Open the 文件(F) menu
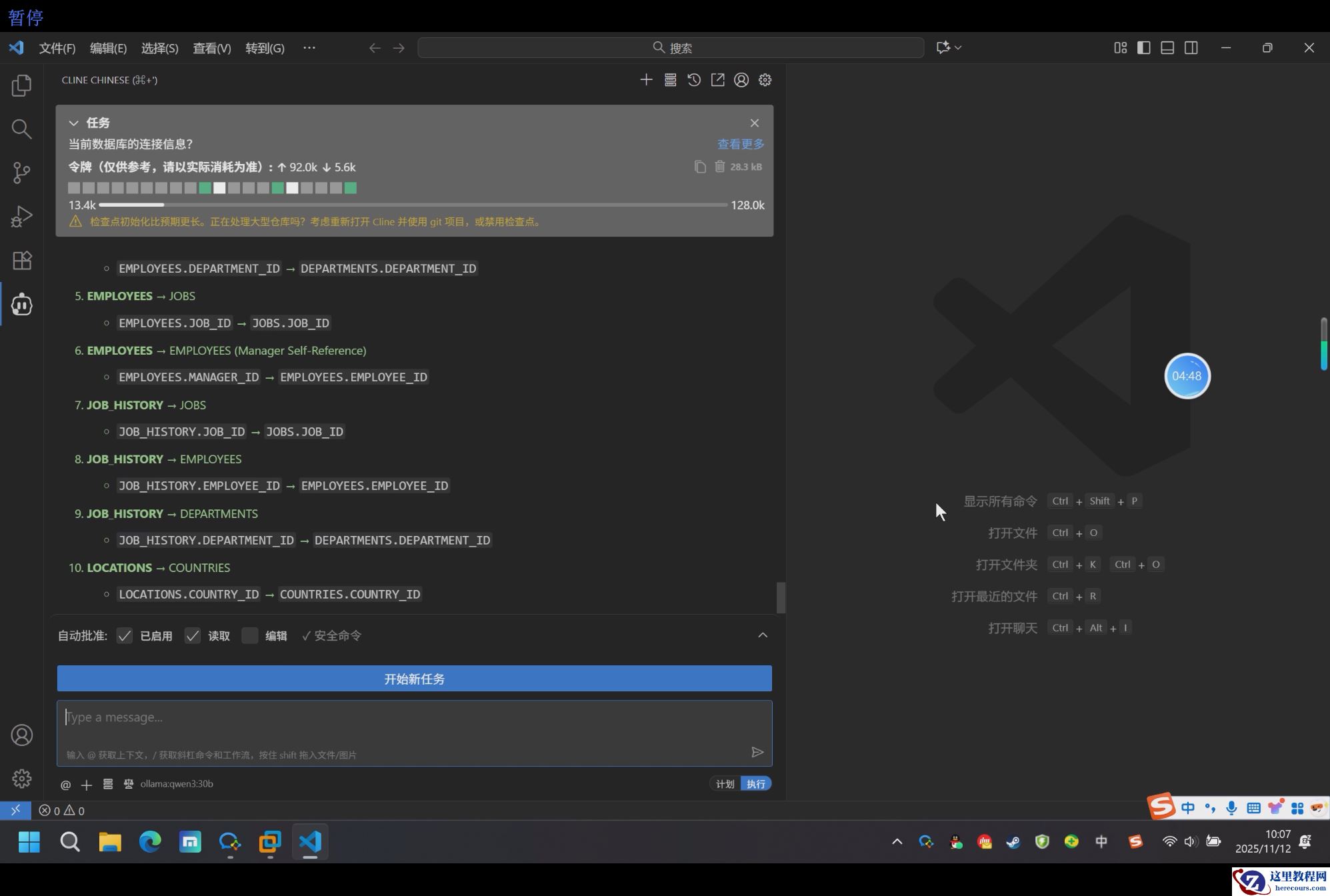Image resolution: width=1330 pixels, height=896 pixels. [57, 48]
